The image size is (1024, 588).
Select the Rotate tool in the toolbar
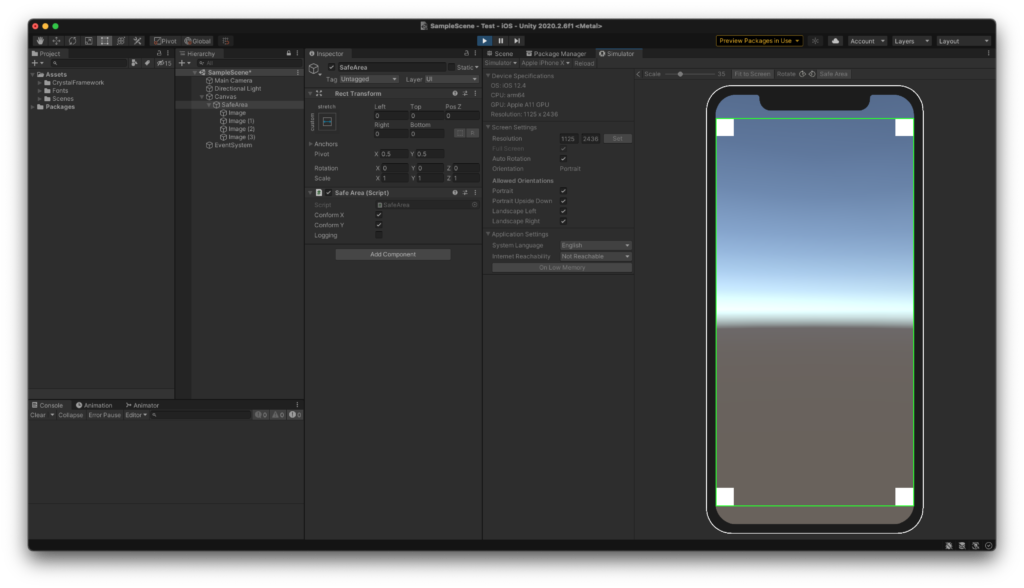[x=74, y=39]
